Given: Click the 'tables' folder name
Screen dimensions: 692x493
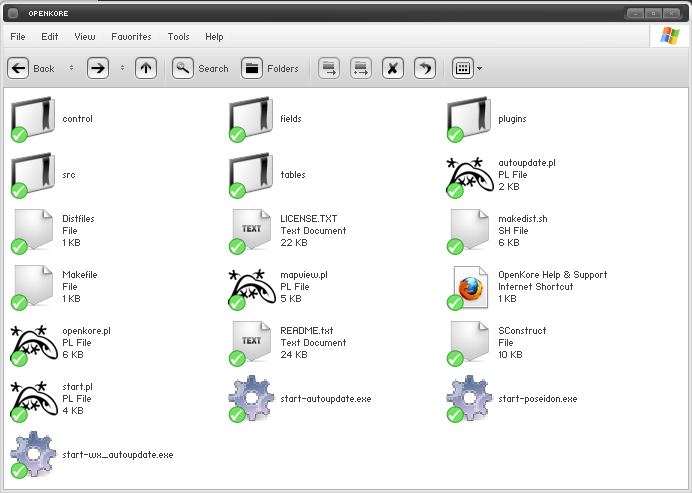Looking at the screenshot, I should [x=293, y=175].
